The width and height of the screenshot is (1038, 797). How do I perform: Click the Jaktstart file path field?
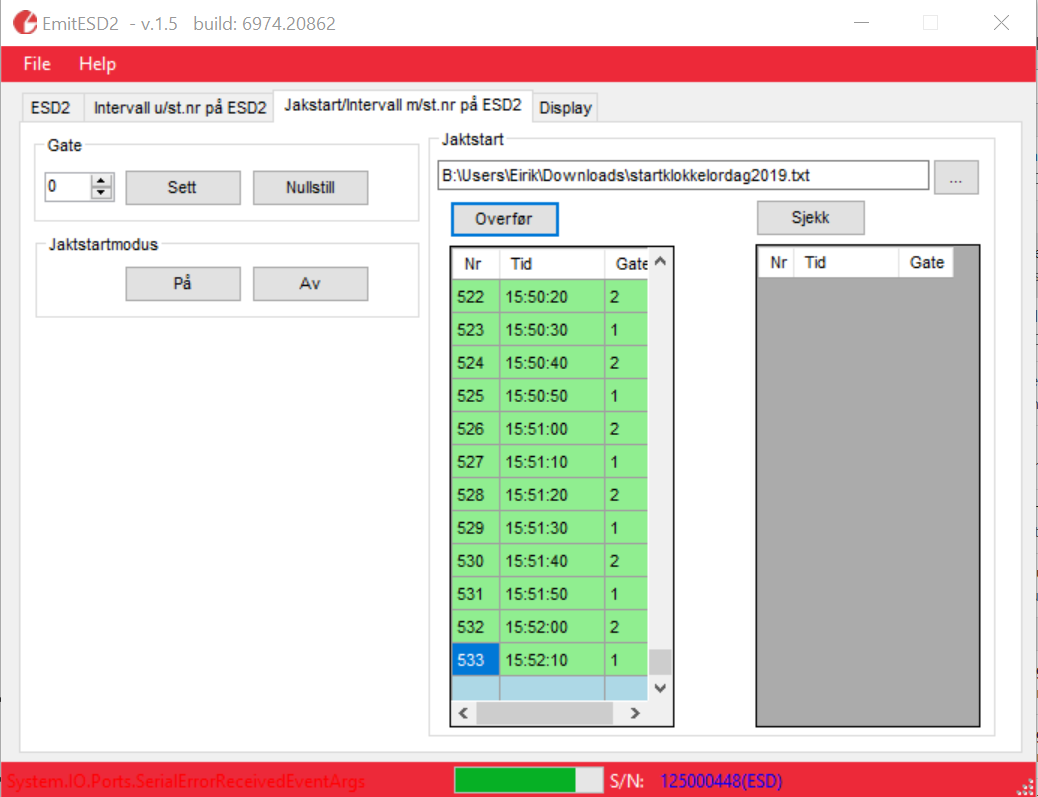coord(683,175)
